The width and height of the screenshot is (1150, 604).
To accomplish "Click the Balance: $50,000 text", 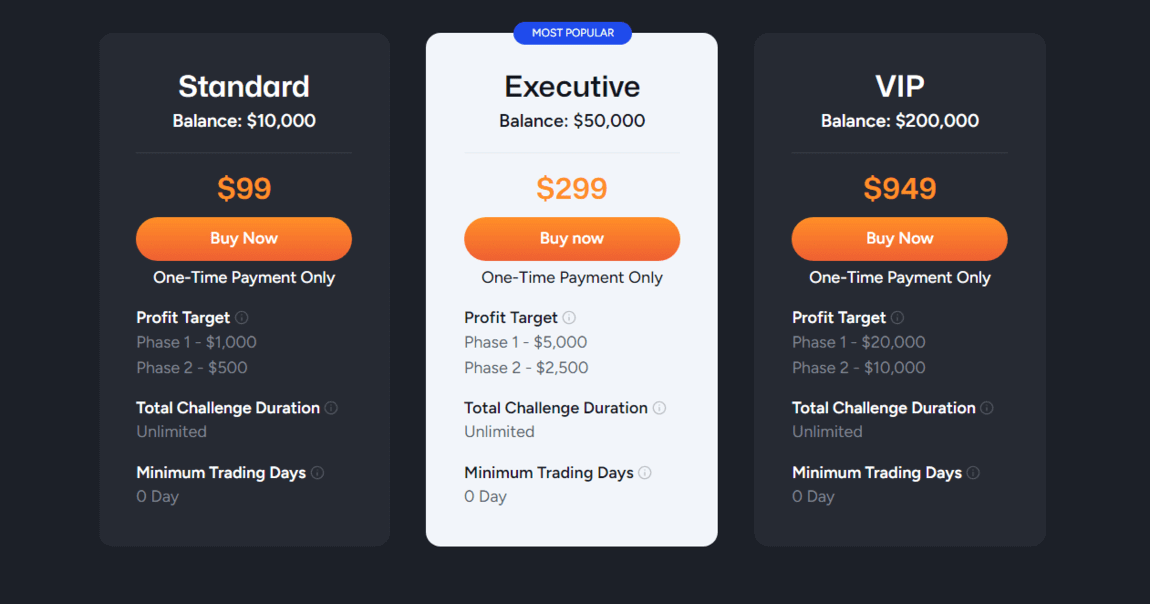I will 572,120.
